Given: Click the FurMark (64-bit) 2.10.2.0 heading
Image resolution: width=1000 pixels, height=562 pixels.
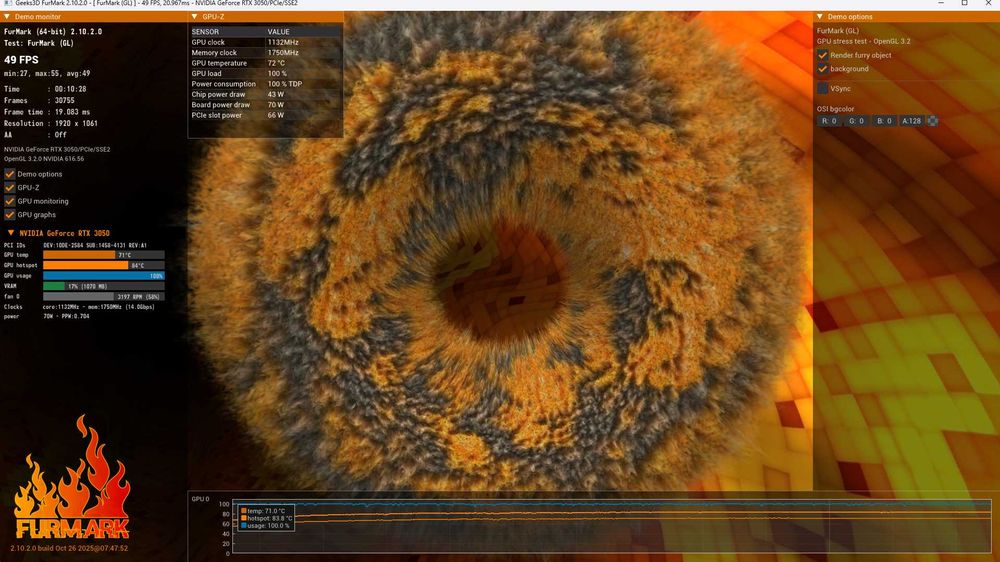Looking at the screenshot, I should [x=53, y=31].
